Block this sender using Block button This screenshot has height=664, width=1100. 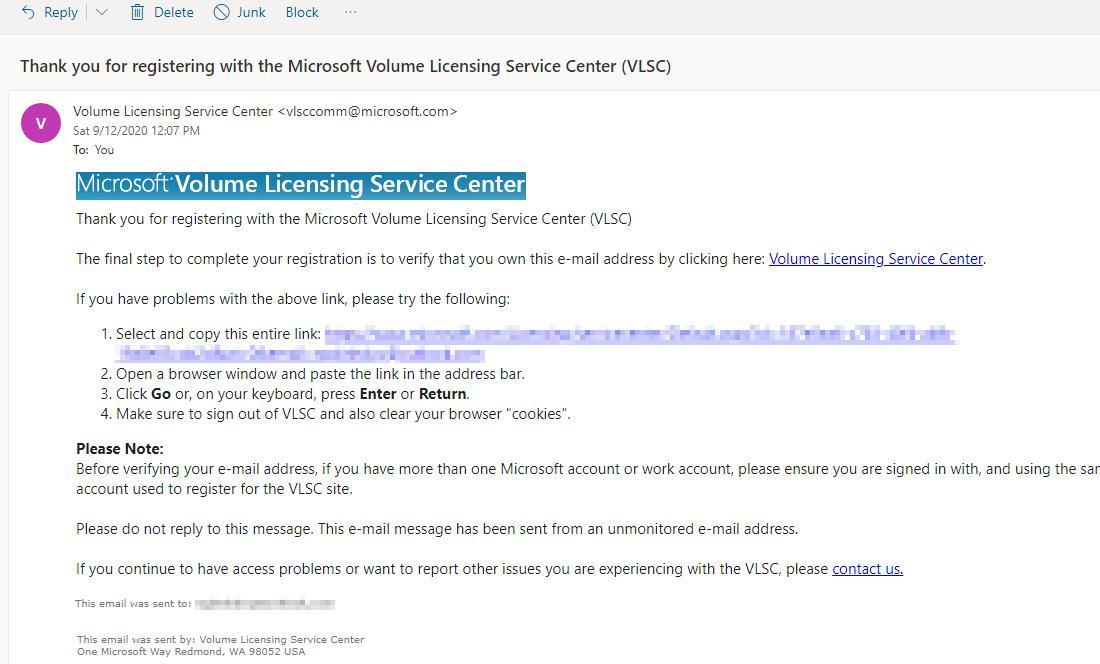click(x=302, y=13)
